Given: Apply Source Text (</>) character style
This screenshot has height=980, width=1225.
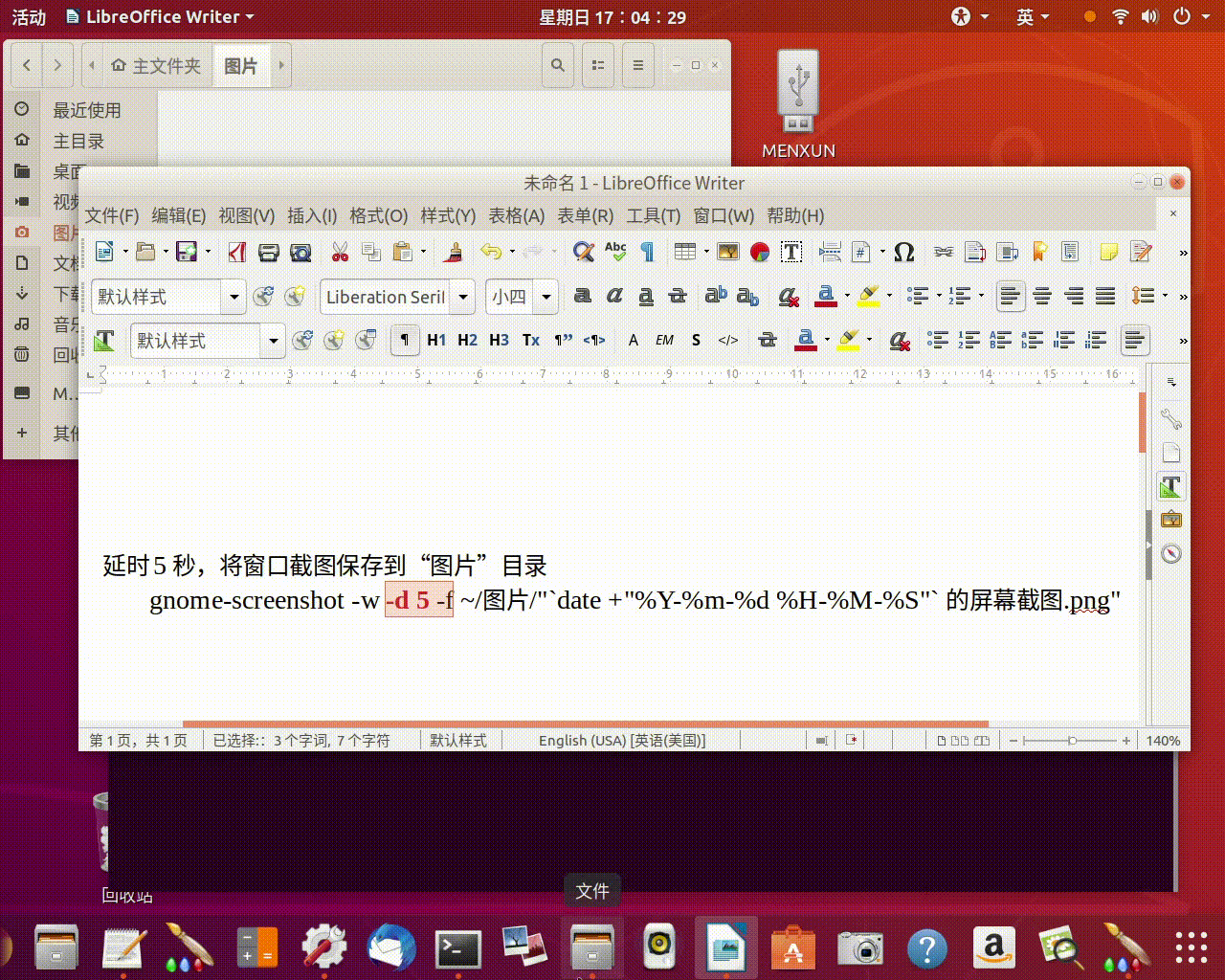Looking at the screenshot, I should 728,340.
